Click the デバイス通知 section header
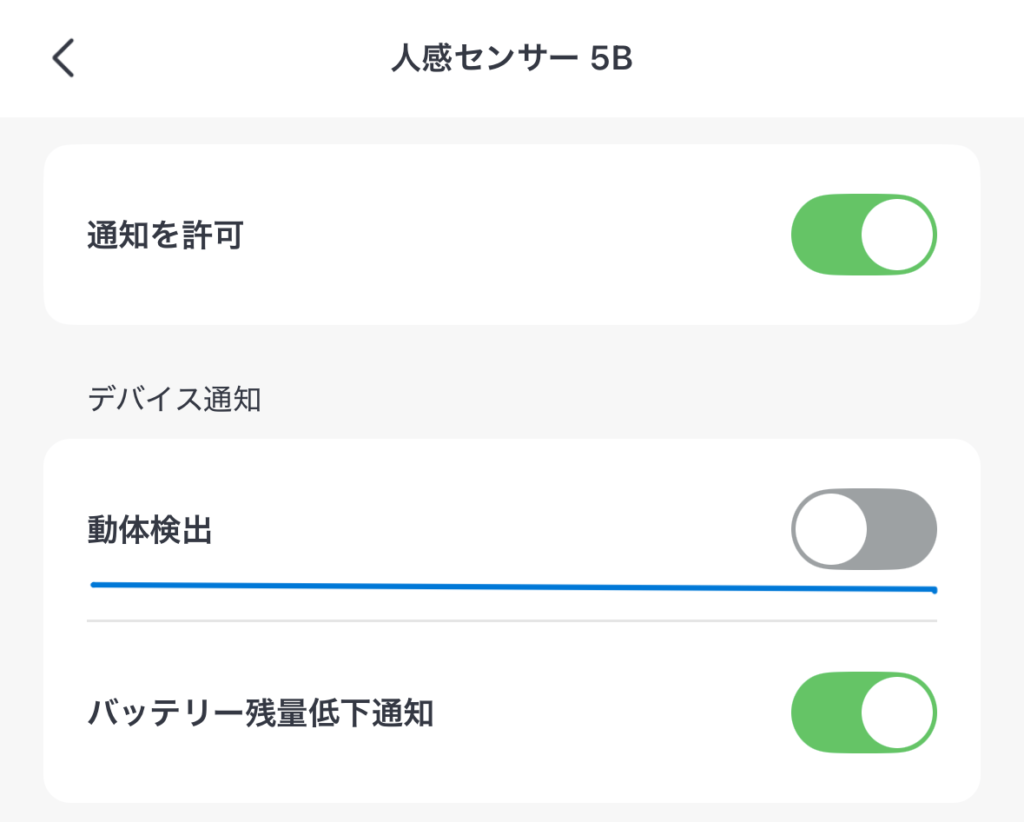Screen dimensions: 1024x822 [174, 399]
